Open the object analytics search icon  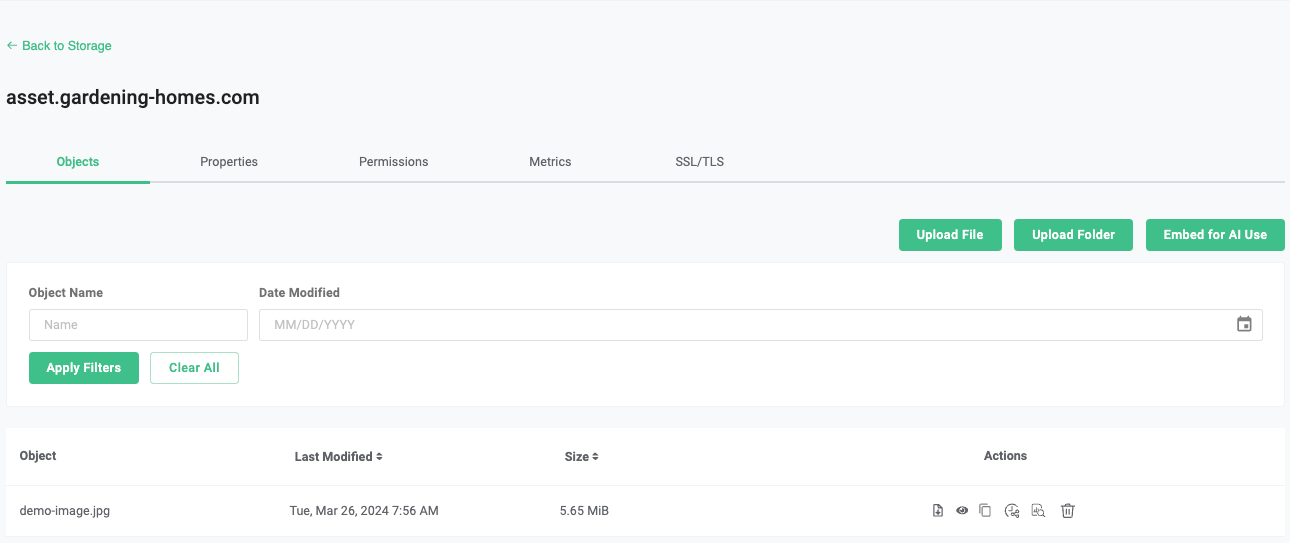pos(1038,511)
